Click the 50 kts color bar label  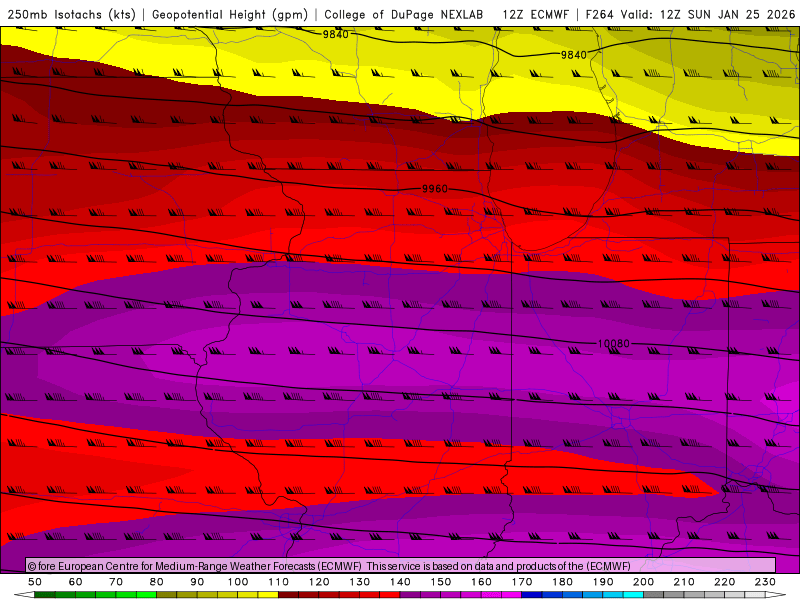point(35,582)
